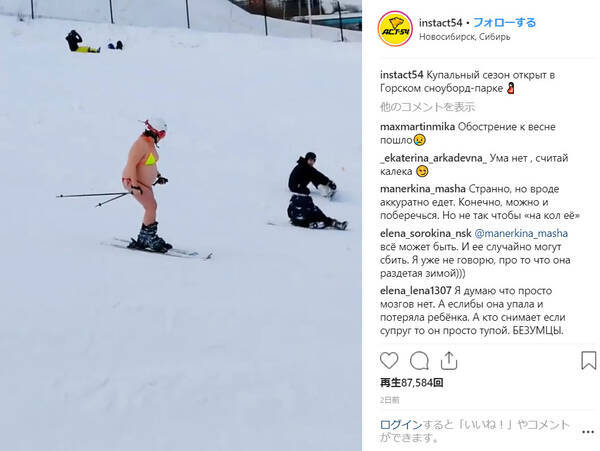Expand other comments via 他のコメントを表示
Viewport: 600px width, 451px height.
pos(427,107)
